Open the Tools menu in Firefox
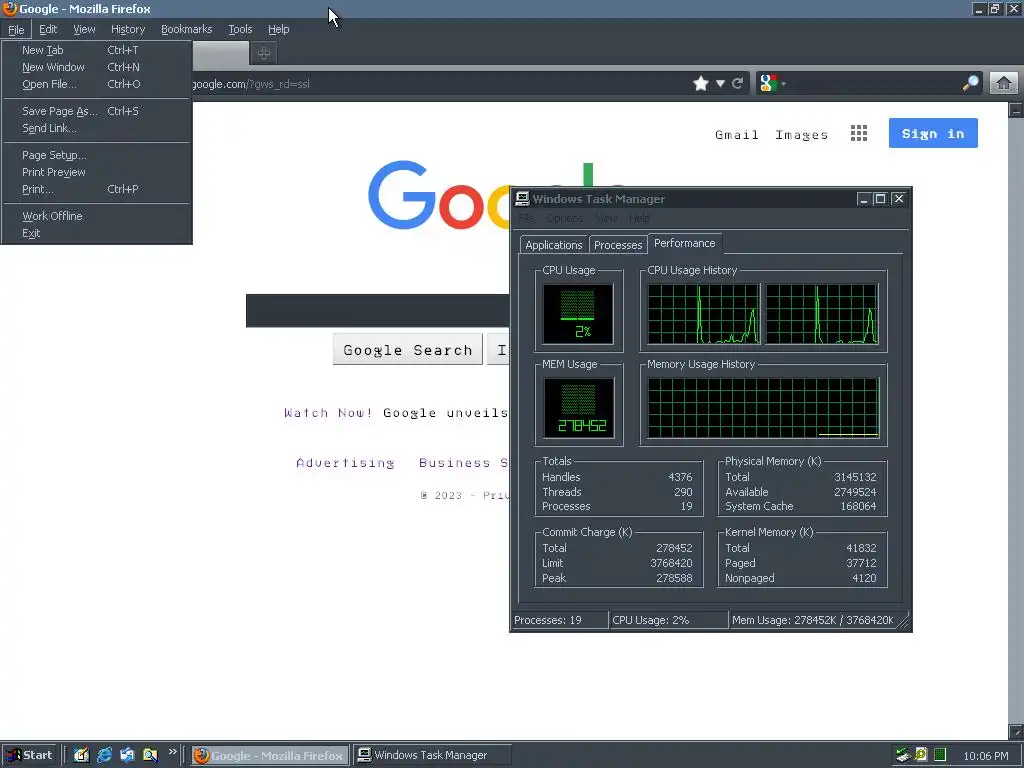This screenshot has height=768, width=1024. click(x=240, y=29)
